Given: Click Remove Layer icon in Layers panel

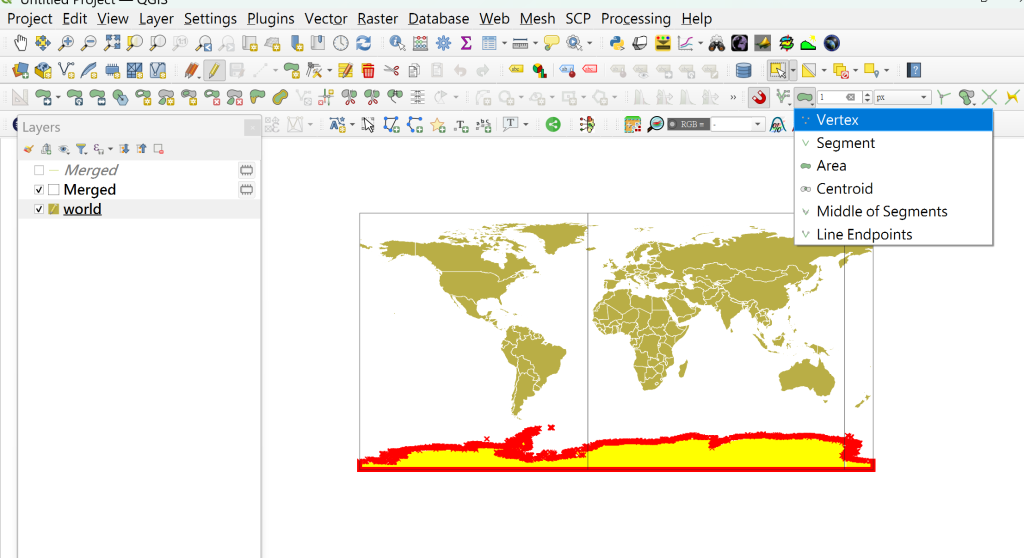Looking at the screenshot, I should pyautogui.click(x=159, y=149).
